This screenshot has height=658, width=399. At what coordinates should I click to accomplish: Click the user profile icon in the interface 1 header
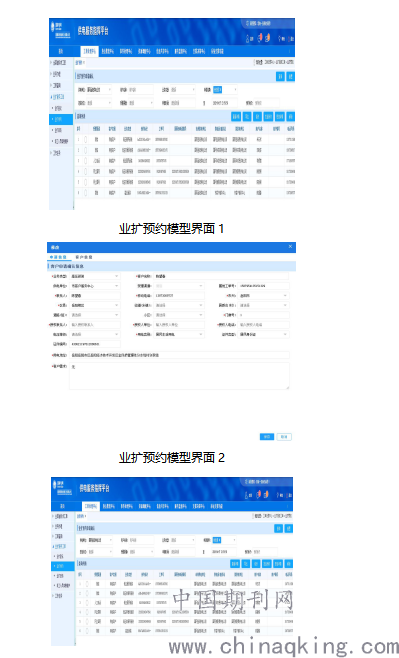tap(248, 39)
